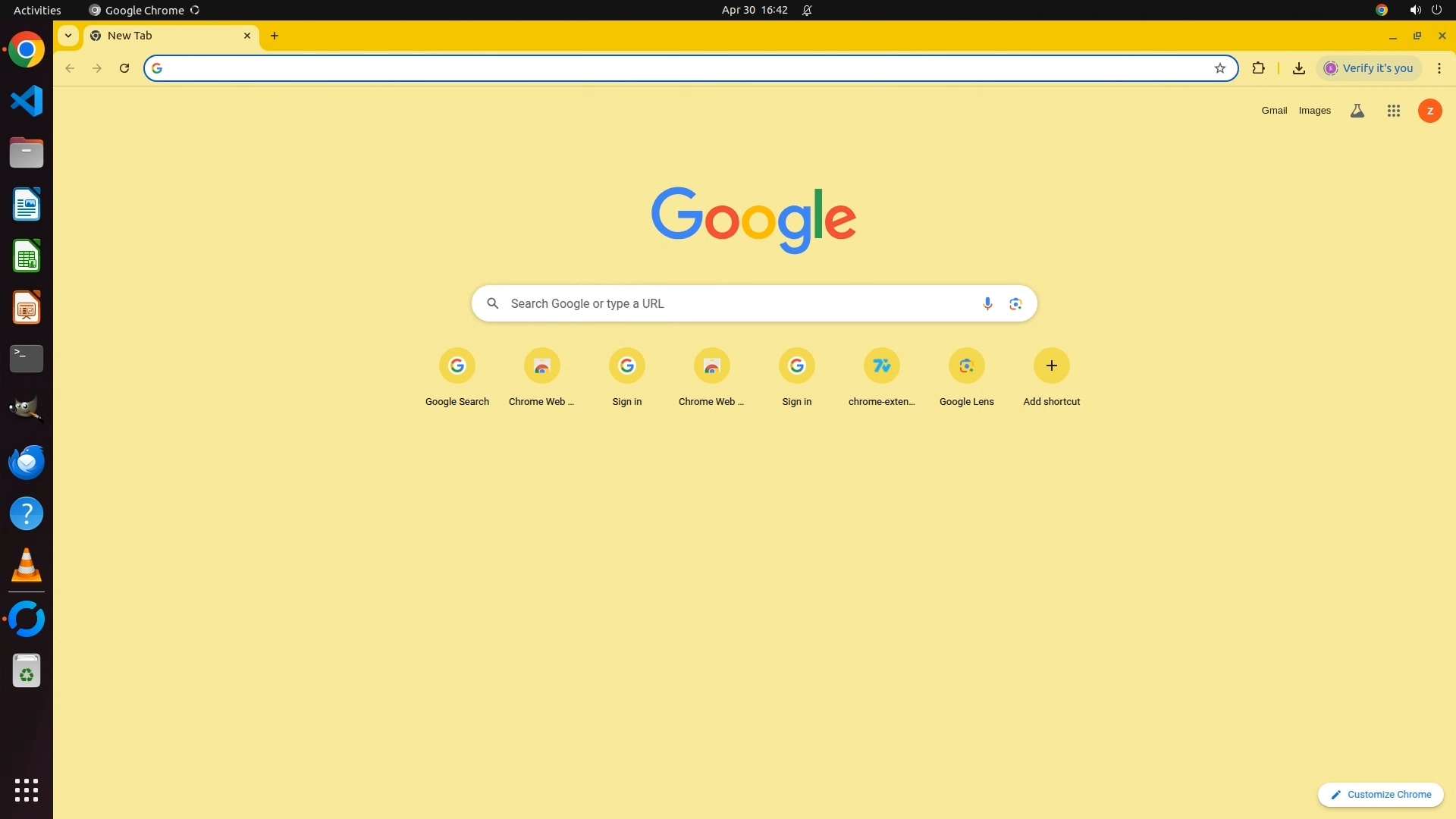
Task: Bookmark this tab with star icon
Action: click(1219, 68)
